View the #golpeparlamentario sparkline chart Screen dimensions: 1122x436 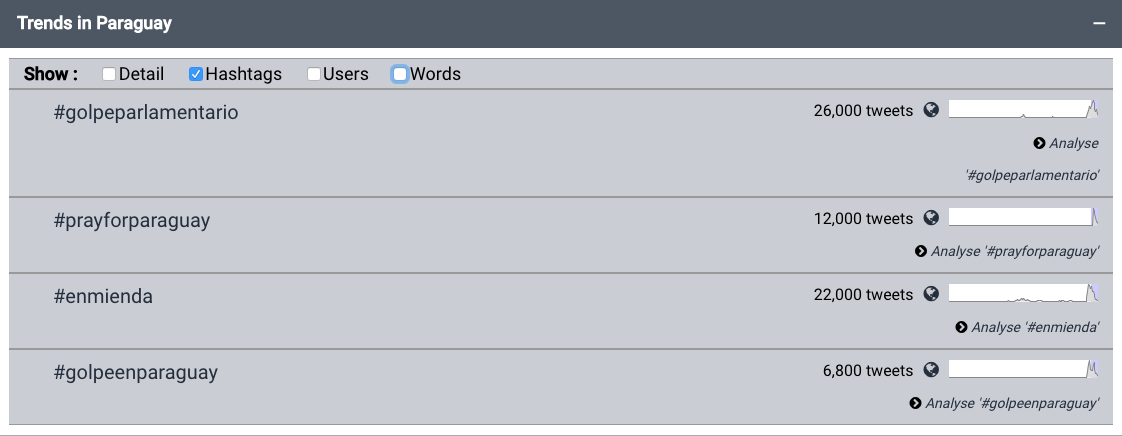pyautogui.click(x=1023, y=110)
